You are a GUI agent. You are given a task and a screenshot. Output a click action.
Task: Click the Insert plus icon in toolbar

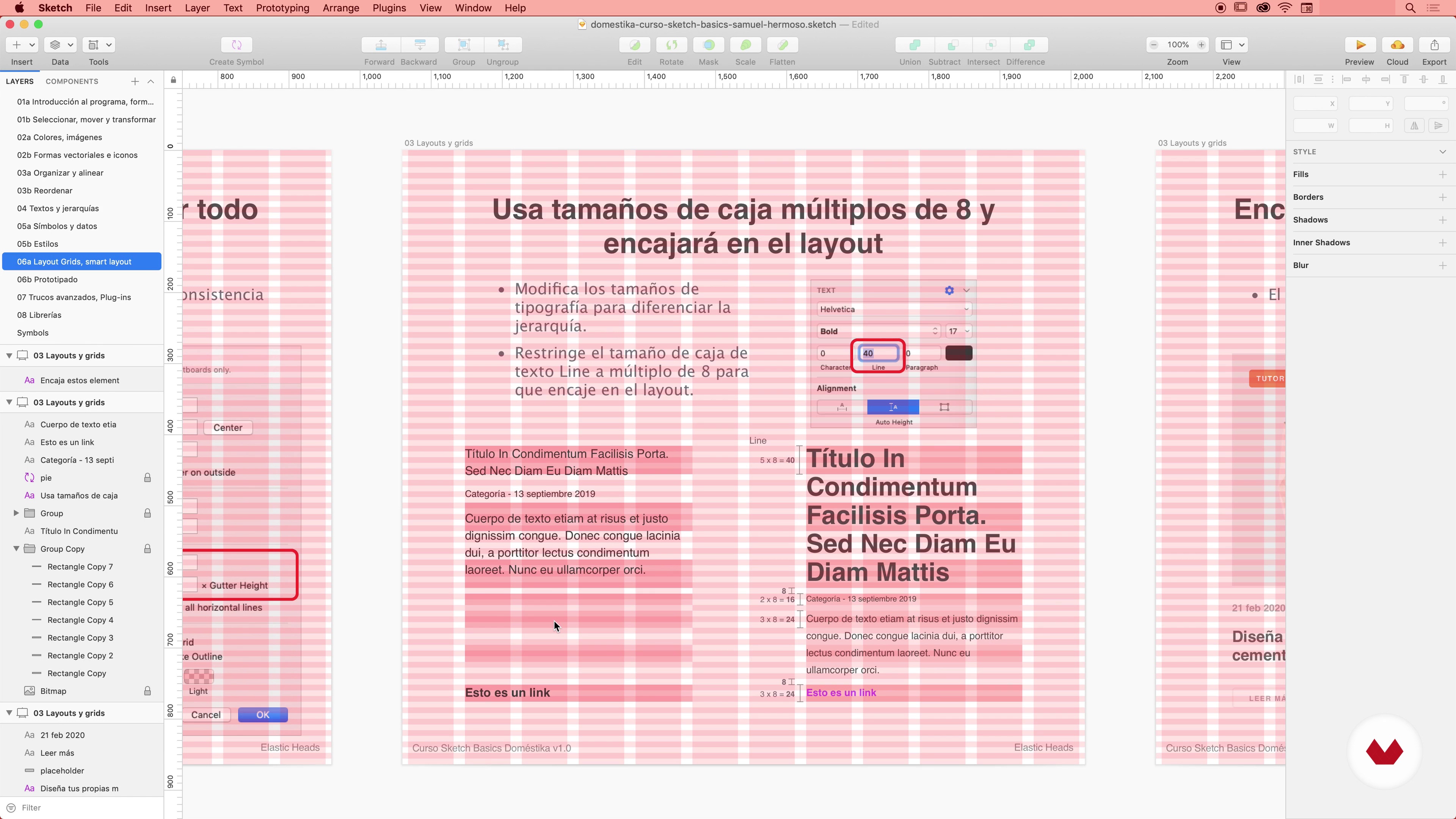(16, 45)
